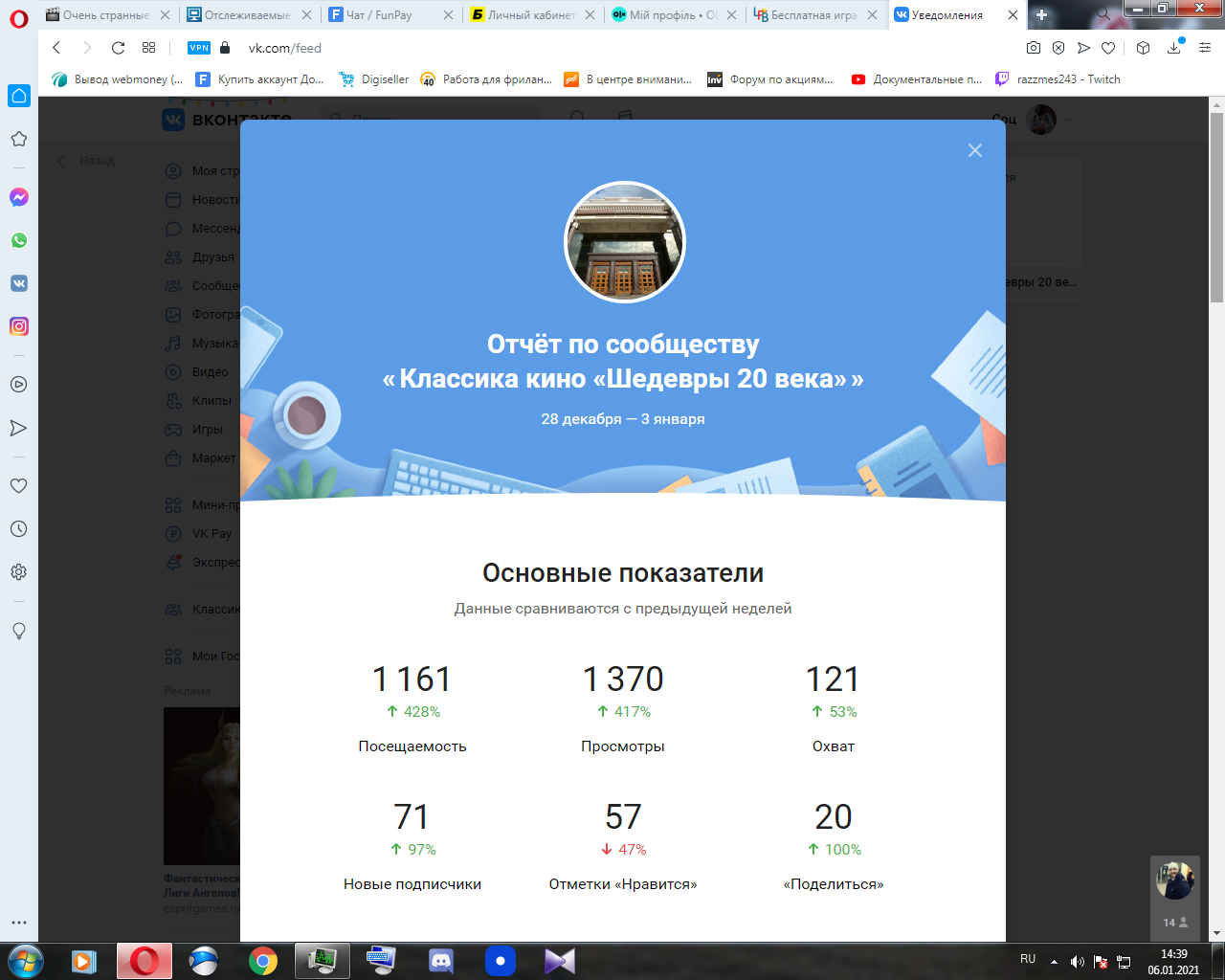The width and height of the screenshot is (1225, 980).
Task: Open the Работа для фрилан... bookmark
Action: (486, 79)
